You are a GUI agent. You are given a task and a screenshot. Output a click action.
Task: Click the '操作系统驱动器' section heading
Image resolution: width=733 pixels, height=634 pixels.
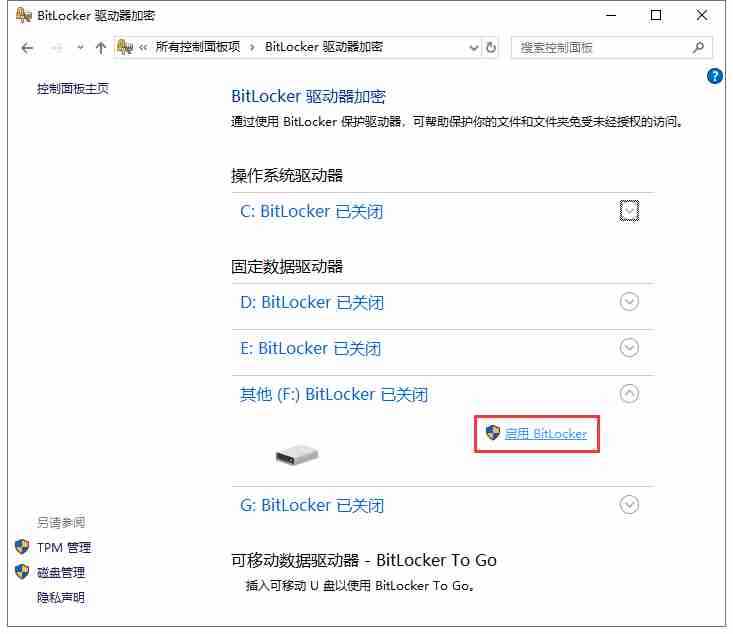(287, 176)
